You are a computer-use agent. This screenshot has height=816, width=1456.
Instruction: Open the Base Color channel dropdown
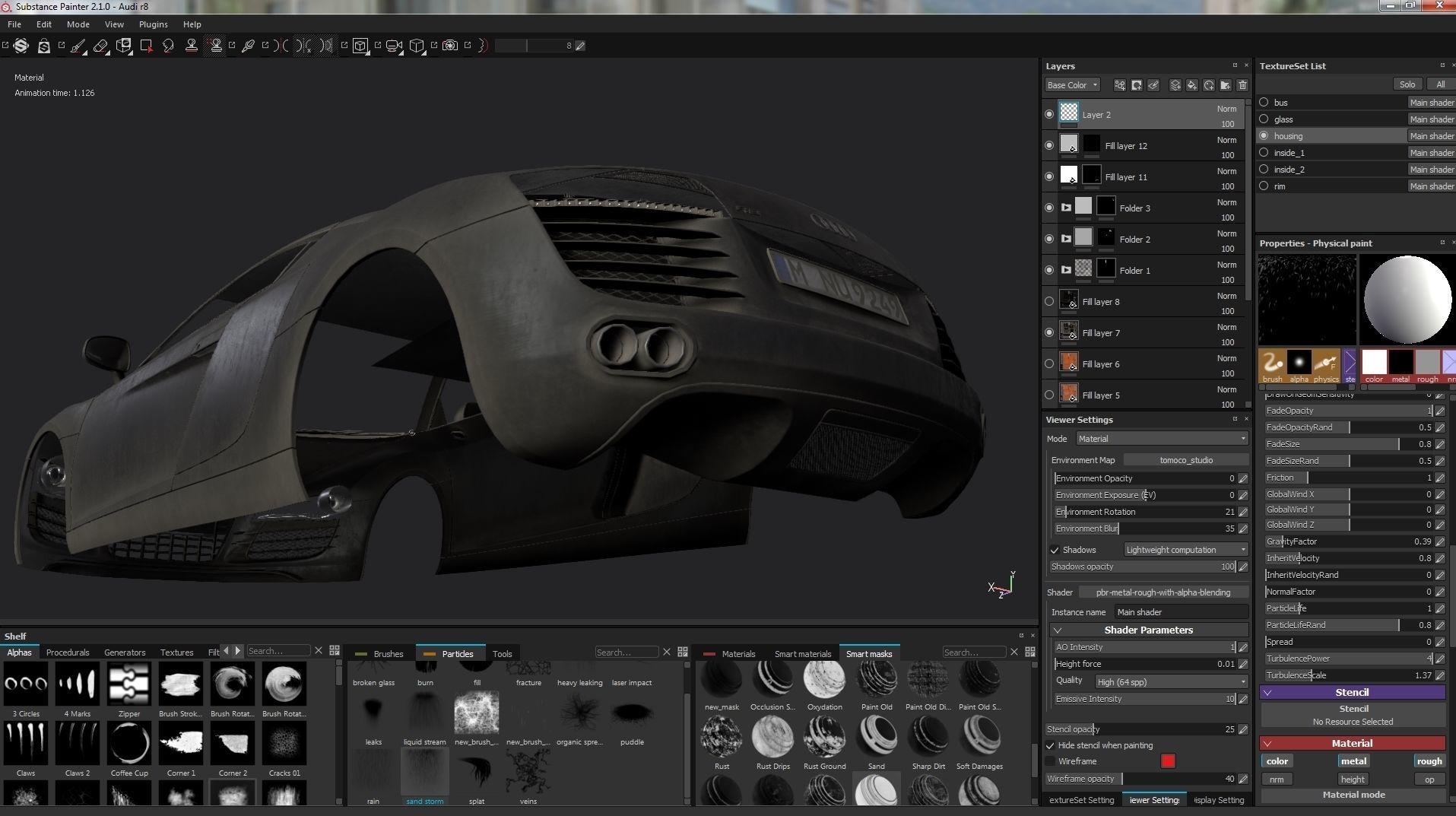click(1072, 85)
